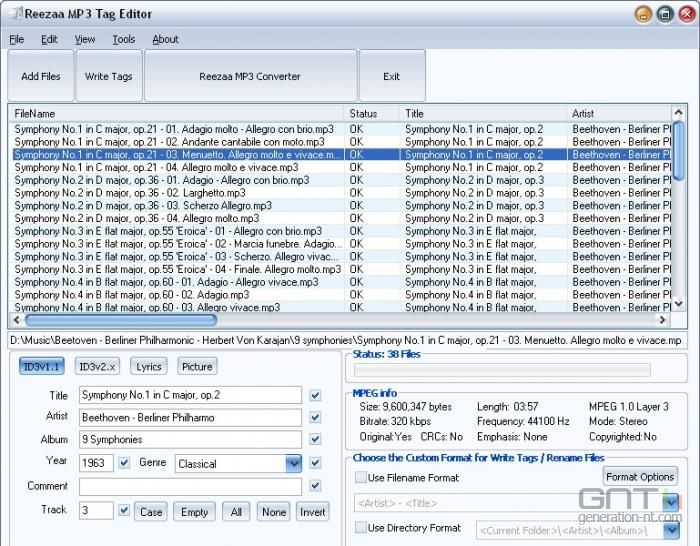Image resolution: width=700 pixels, height=546 pixels.
Task: Enable Use Filename Format checkbox
Action: (361, 477)
